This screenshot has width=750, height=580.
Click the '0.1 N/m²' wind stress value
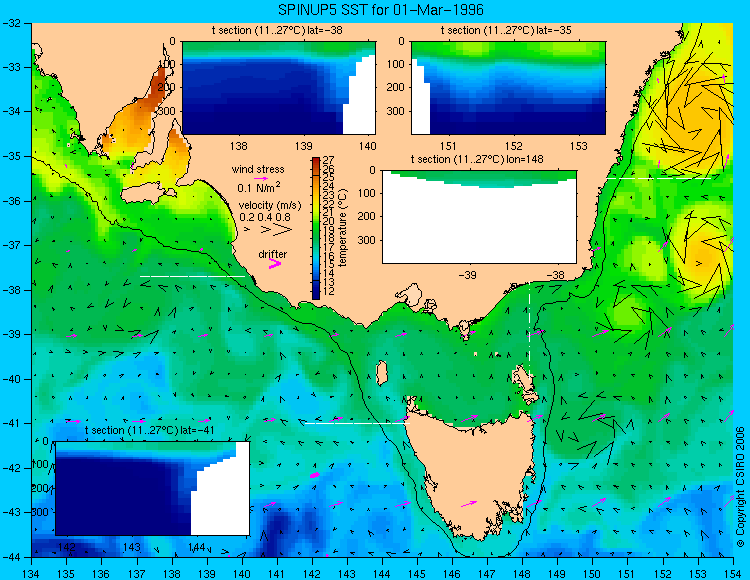tap(259, 187)
